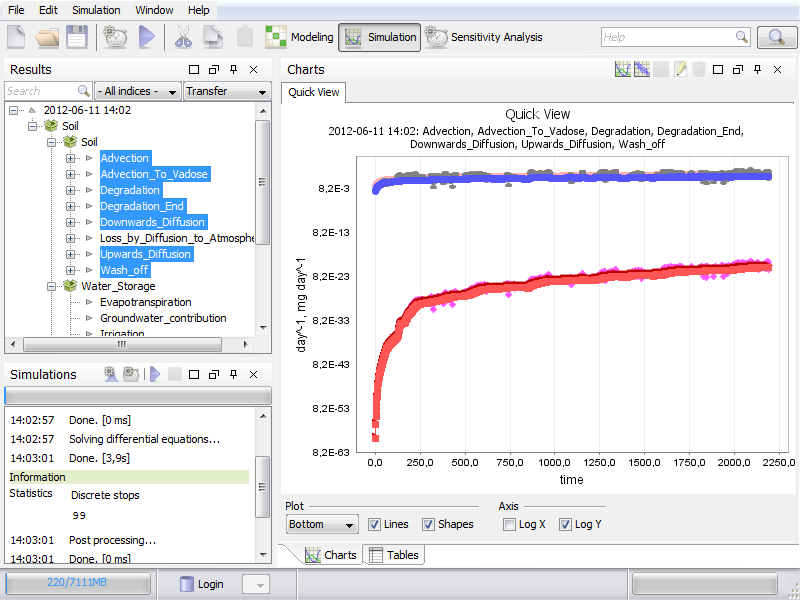This screenshot has height=600, width=800.
Task: Switch to the Tables tab
Action: (x=393, y=555)
